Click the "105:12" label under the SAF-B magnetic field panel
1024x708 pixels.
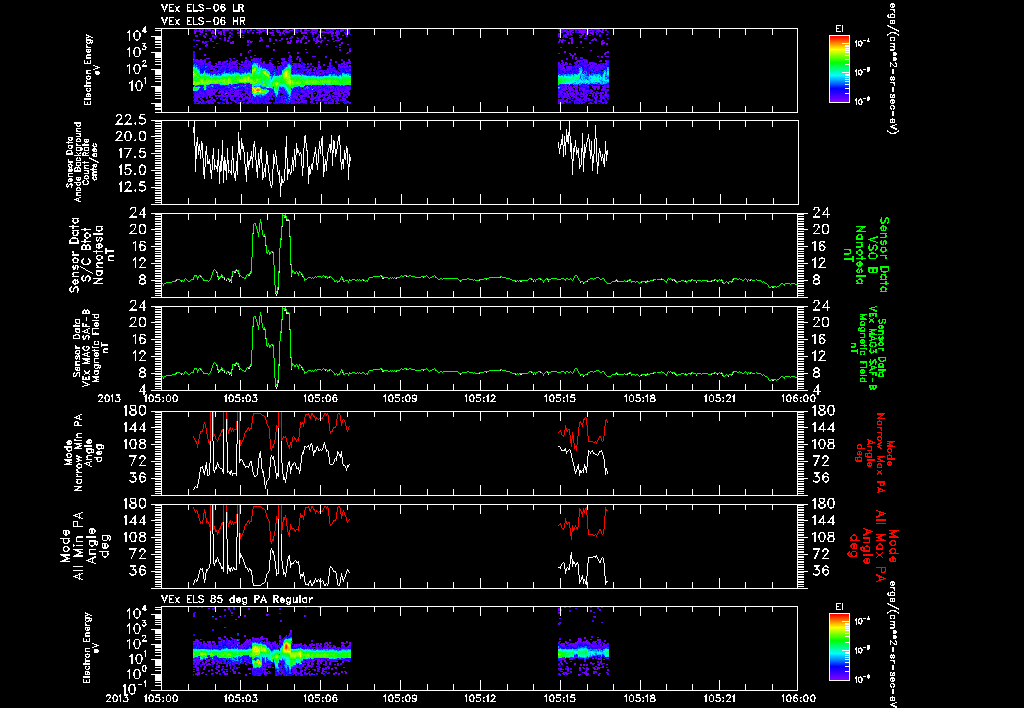[480, 398]
